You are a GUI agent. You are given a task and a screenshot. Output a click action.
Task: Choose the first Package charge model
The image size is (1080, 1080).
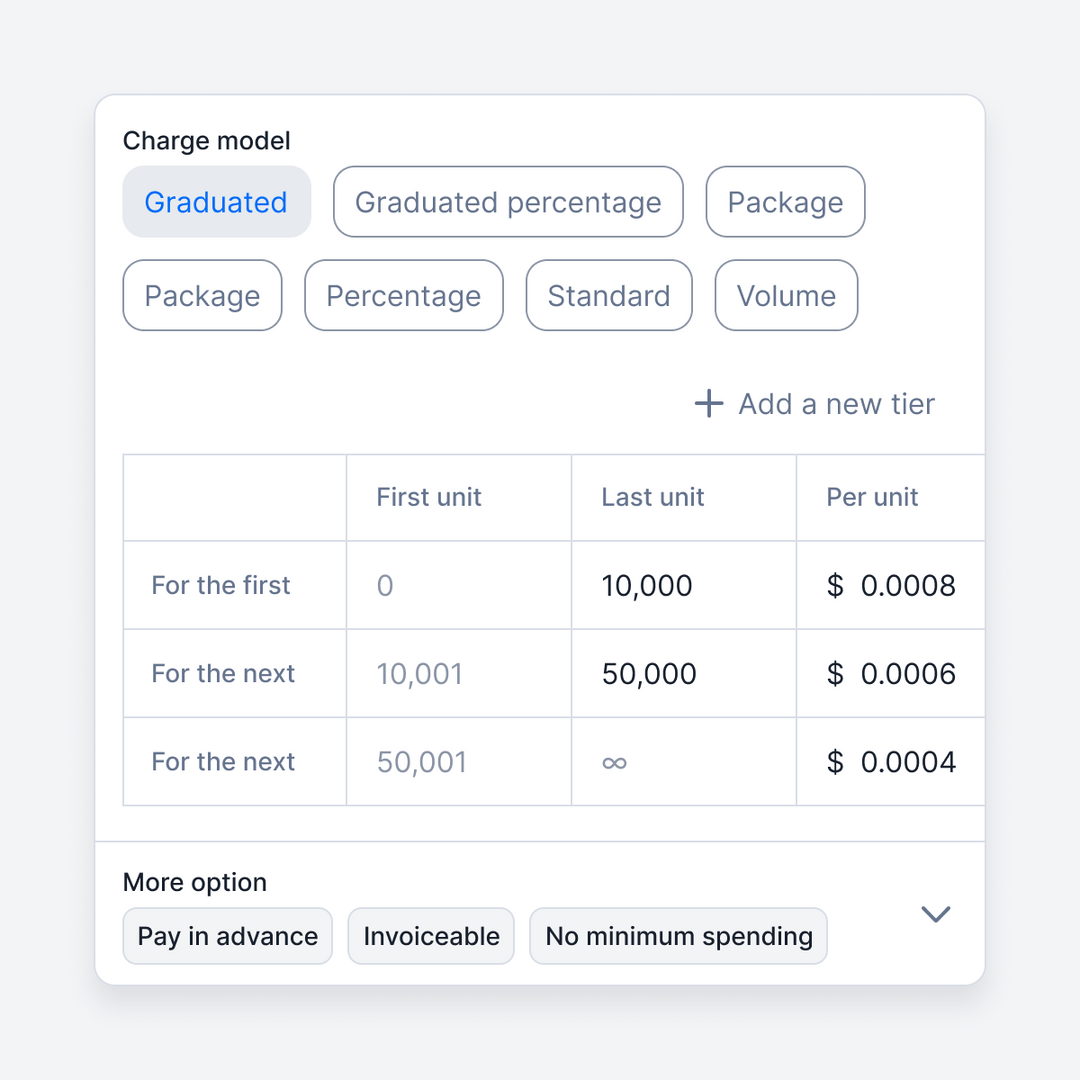[x=785, y=202]
